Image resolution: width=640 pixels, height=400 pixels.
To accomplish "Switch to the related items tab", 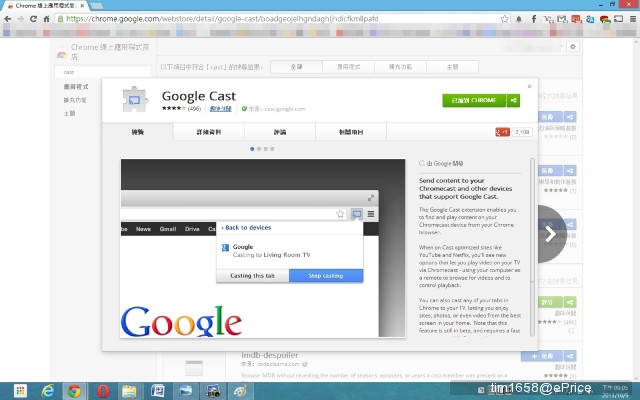I will click(351, 132).
